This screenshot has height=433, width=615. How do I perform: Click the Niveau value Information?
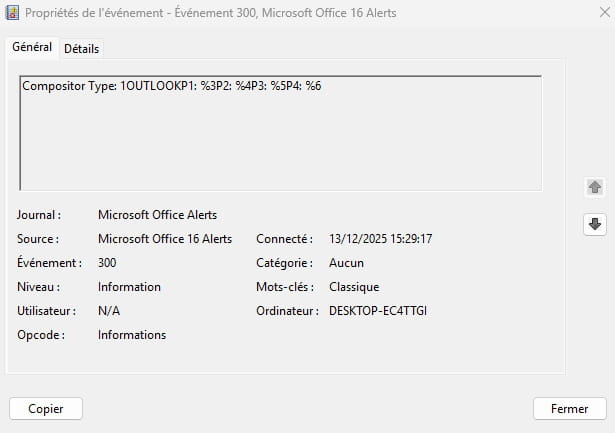click(x=129, y=287)
